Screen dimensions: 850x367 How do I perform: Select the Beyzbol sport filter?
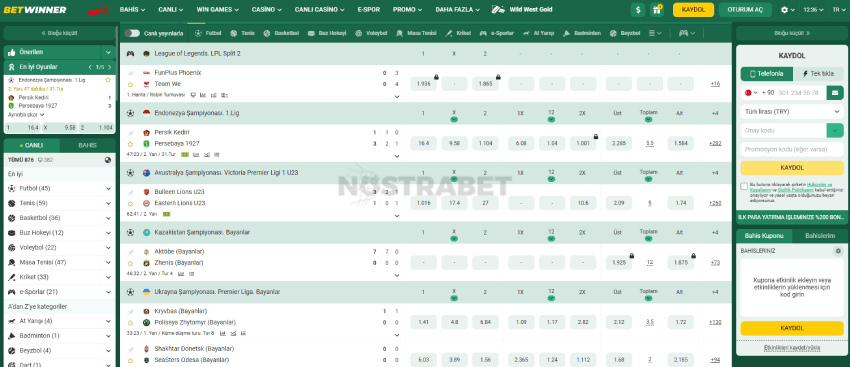(625, 33)
